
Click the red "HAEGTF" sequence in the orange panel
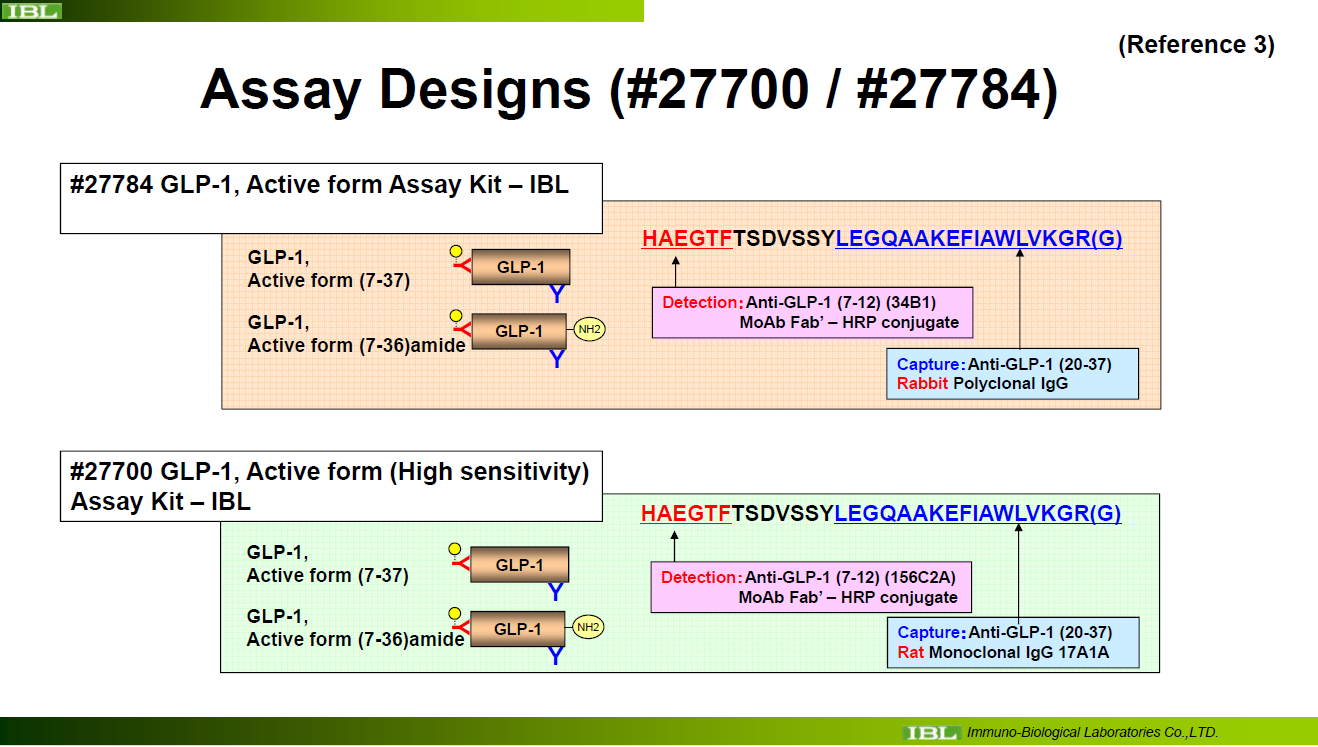click(x=688, y=239)
